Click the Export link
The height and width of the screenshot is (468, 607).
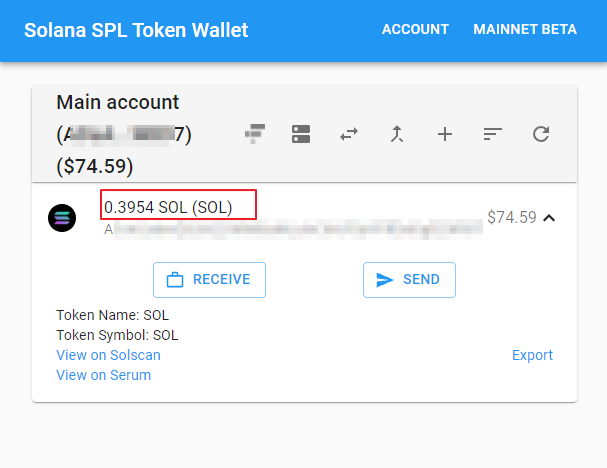tap(532, 355)
